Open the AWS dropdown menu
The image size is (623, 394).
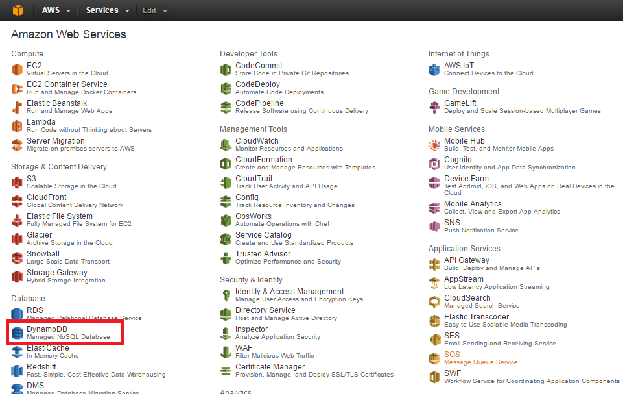pos(56,10)
